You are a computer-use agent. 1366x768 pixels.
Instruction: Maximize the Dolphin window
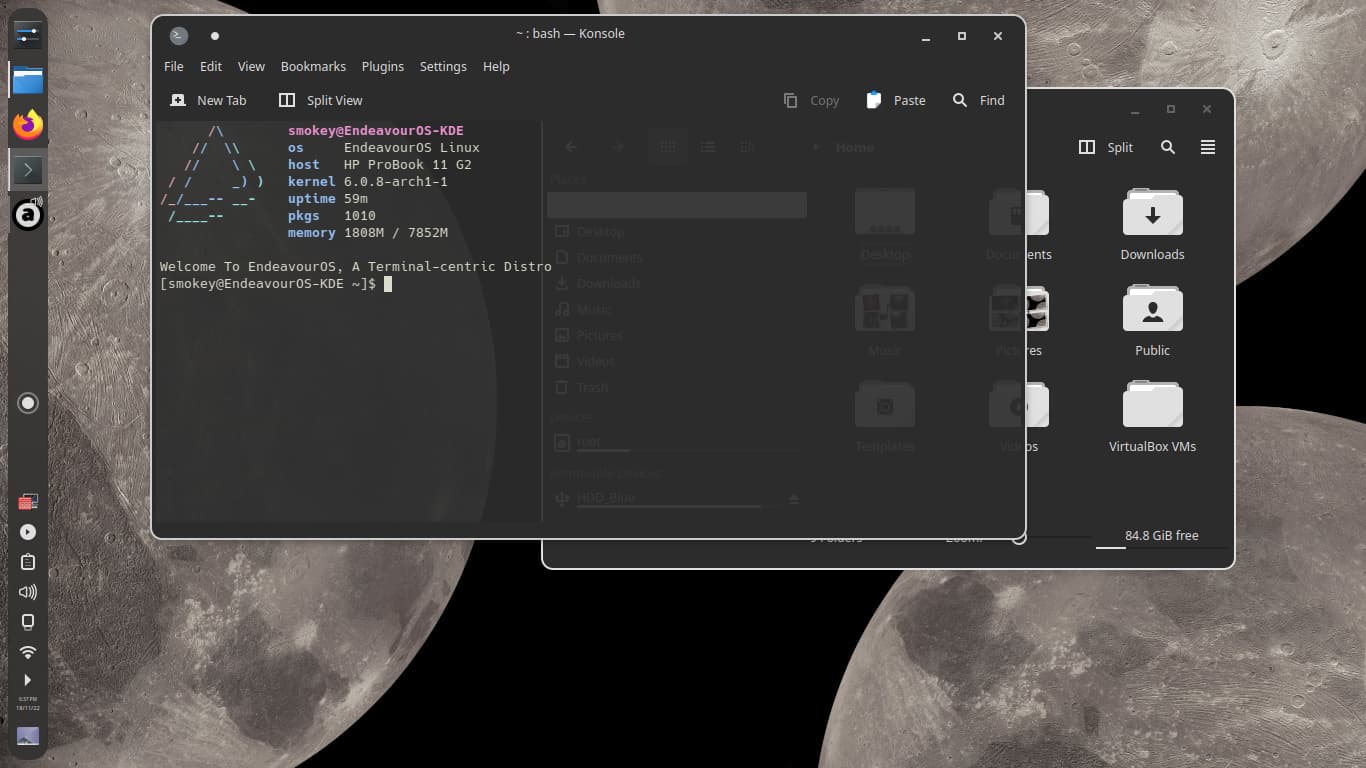point(1171,109)
